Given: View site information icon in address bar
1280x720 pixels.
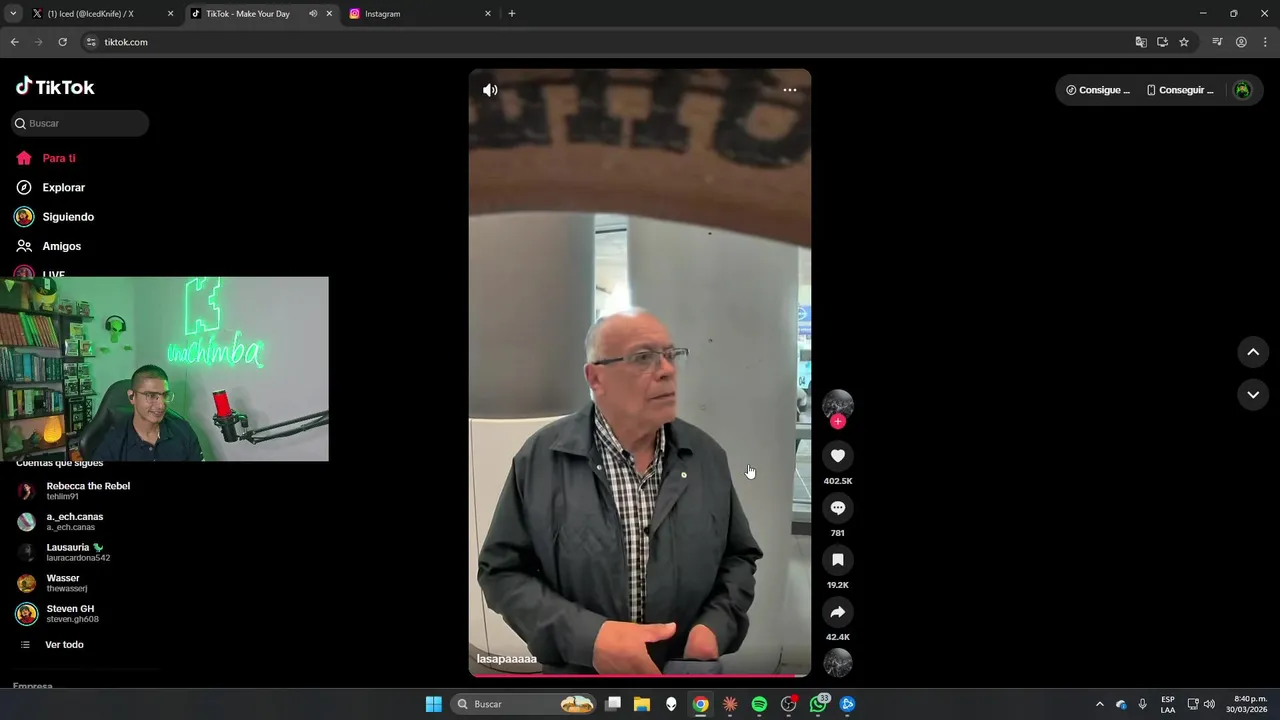Looking at the screenshot, I should (91, 42).
